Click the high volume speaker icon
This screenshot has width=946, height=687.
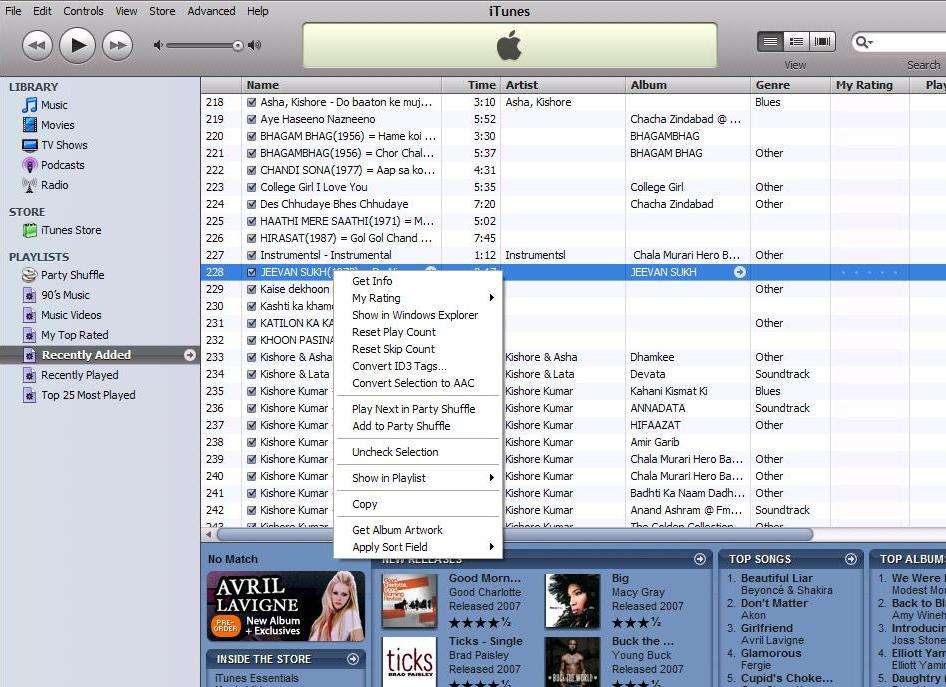[x=255, y=45]
